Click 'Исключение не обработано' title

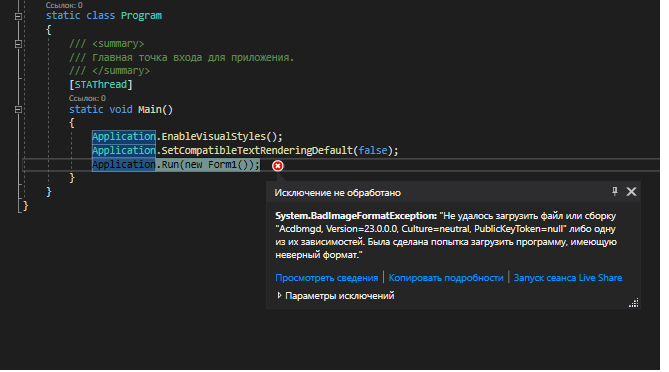pos(337,193)
